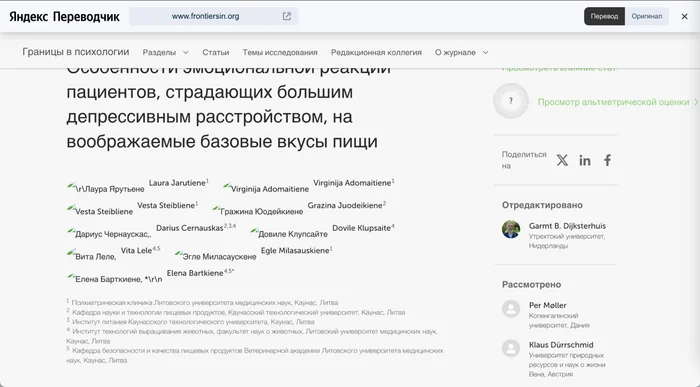The height and width of the screenshot is (387, 700).
Task: Expand the Разделы dropdown menu
Action: tap(166, 52)
